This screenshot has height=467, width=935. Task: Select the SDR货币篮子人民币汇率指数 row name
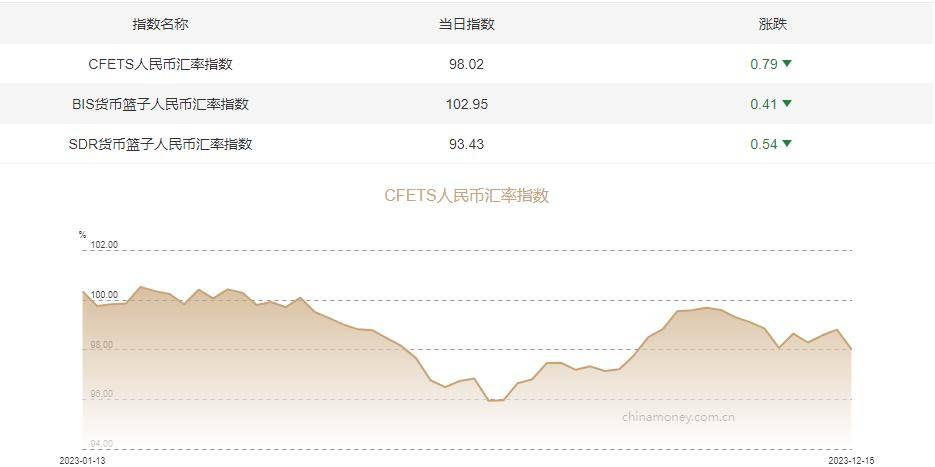tap(160, 144)
